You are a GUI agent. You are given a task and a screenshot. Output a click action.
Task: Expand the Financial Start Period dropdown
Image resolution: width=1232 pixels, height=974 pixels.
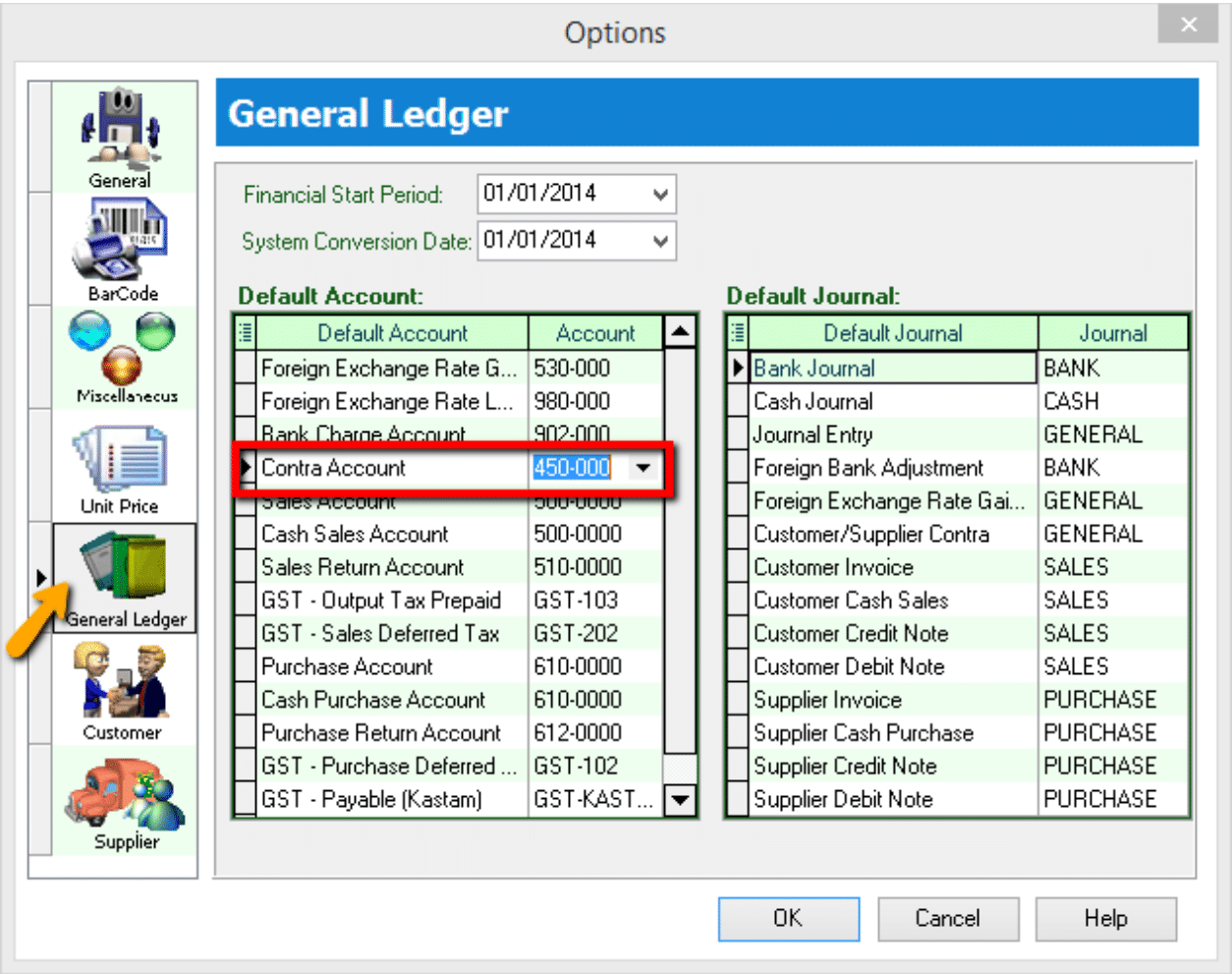click(660, 195)
